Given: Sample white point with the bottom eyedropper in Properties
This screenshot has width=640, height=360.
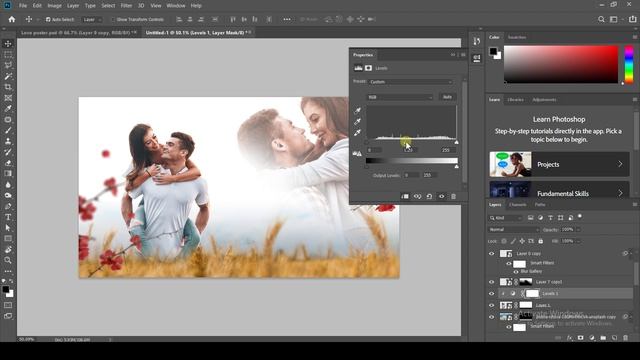Looking at the screenshot, I should point(358,133).
